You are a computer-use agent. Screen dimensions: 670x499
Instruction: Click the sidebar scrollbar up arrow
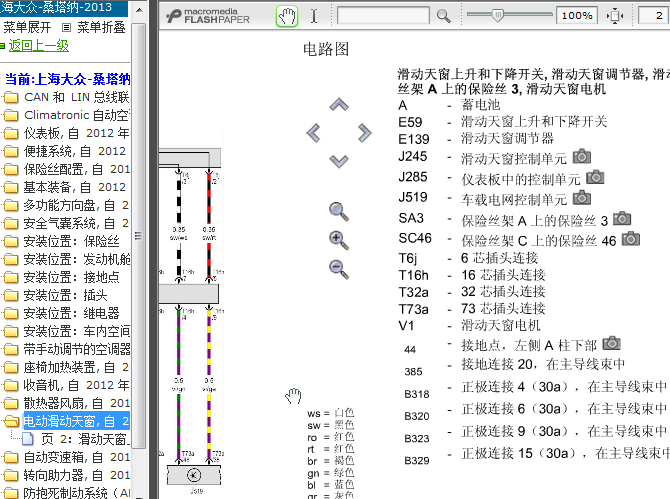[x=139, y=9]
